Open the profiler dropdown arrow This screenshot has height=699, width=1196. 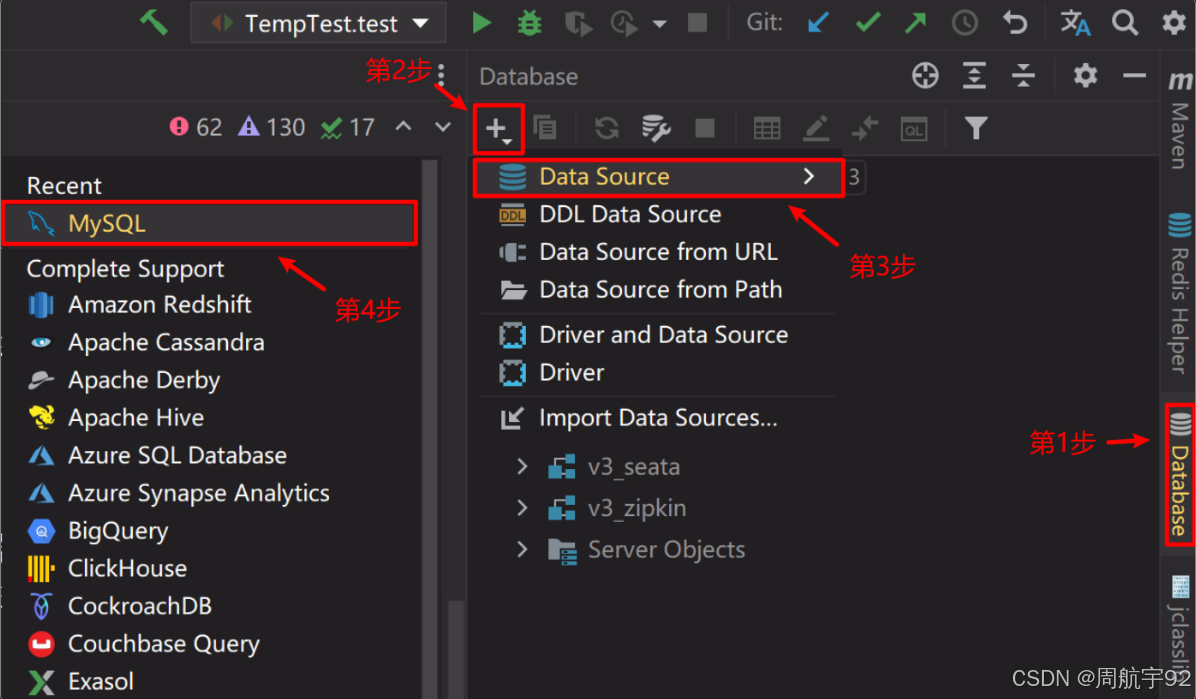660,24
